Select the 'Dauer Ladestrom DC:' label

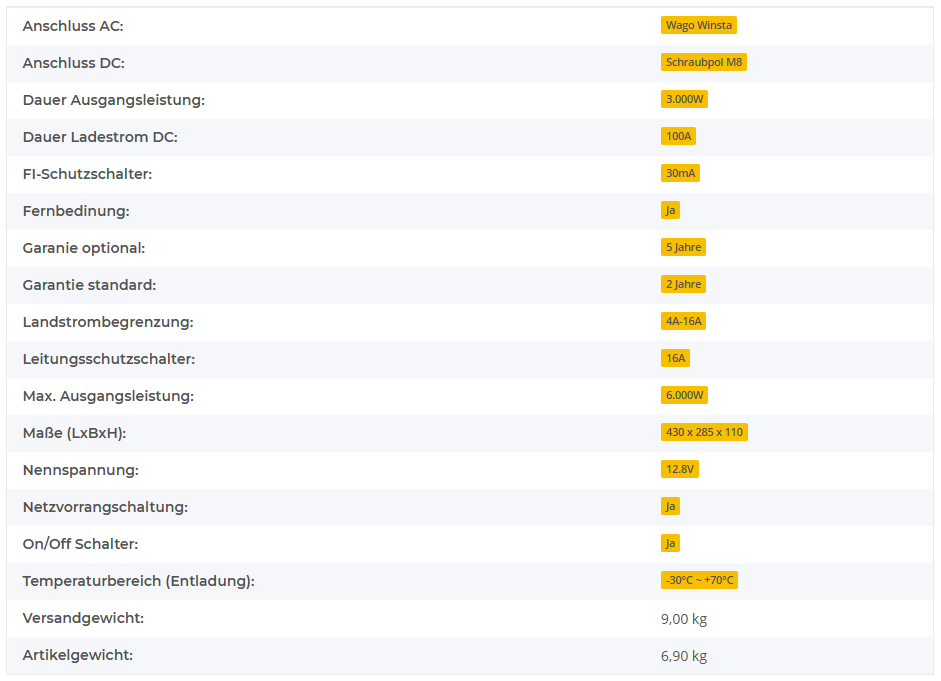(x=100, y=137)
